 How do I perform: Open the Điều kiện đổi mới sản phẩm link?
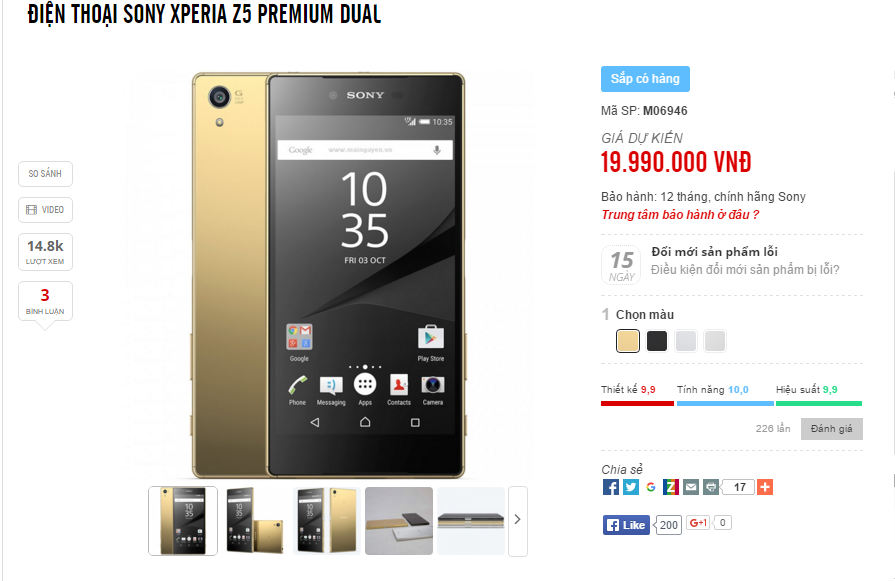[745, 269]
